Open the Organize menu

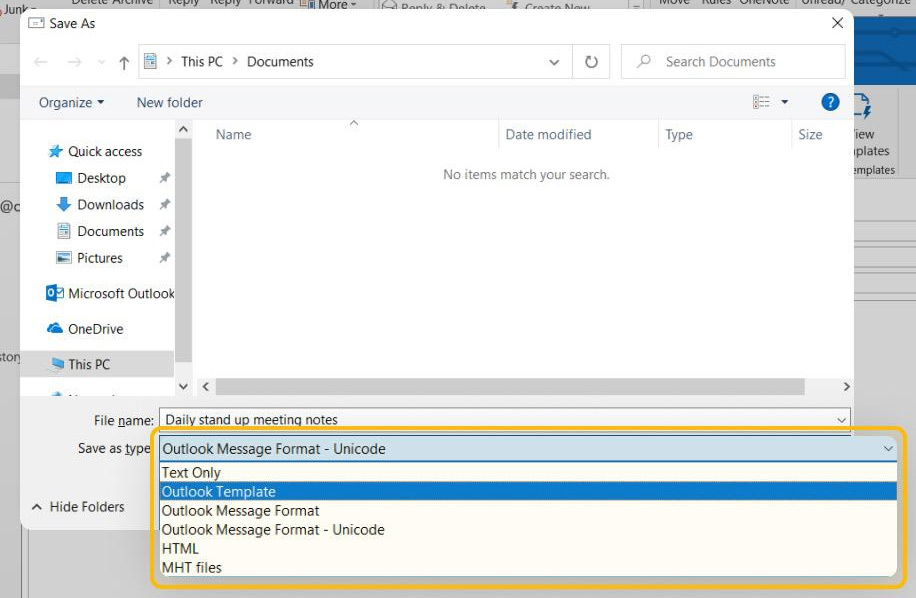click(69, 102)
